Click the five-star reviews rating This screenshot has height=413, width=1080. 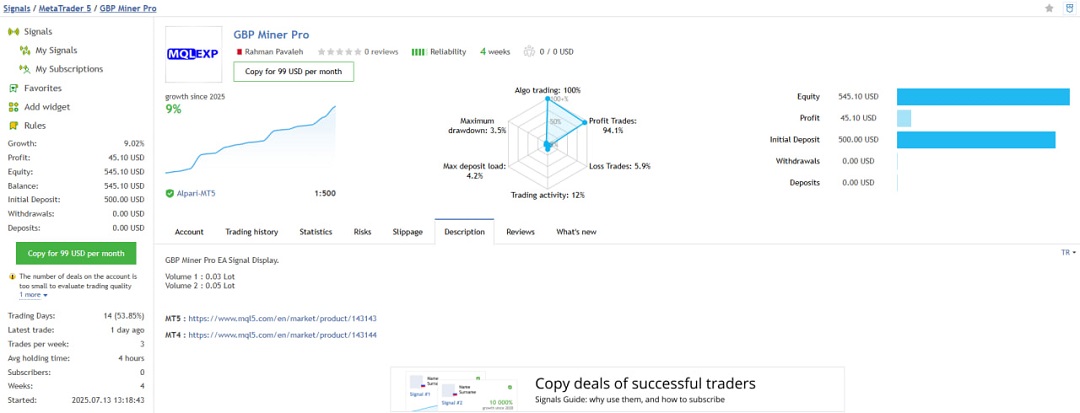coord(338,51)
